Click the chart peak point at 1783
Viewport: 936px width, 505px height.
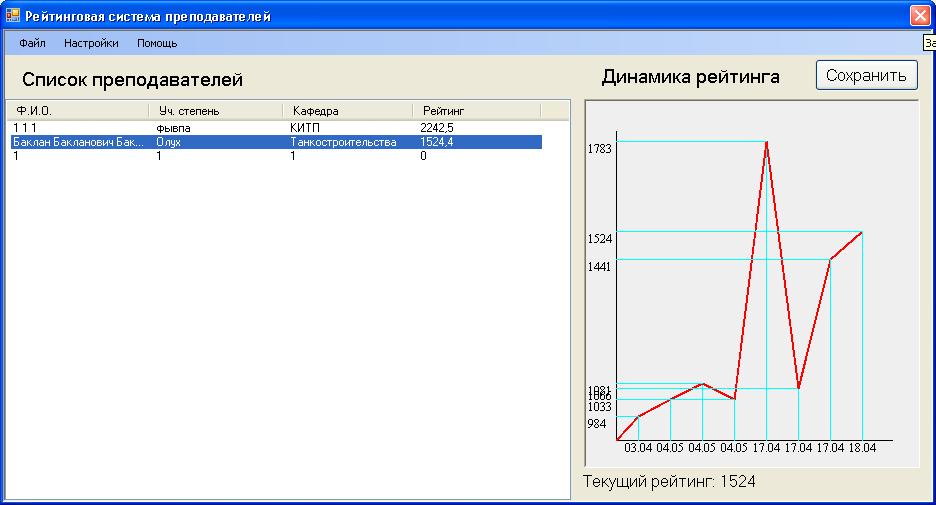(x=766, y=142)
